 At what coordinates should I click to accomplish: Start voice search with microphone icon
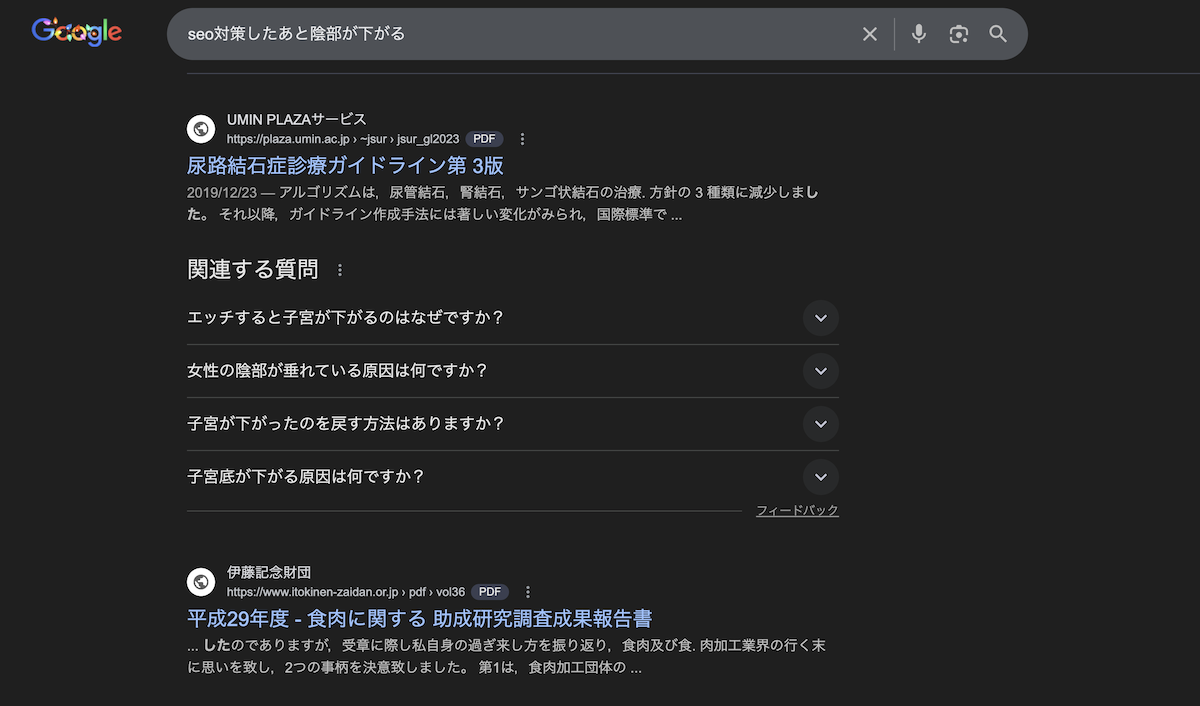(919, 34)
